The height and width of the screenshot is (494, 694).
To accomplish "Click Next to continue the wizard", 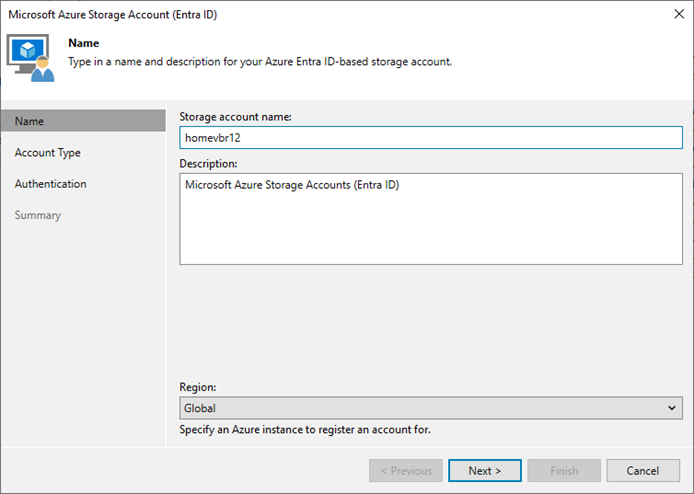I will (x=485, y=471).
